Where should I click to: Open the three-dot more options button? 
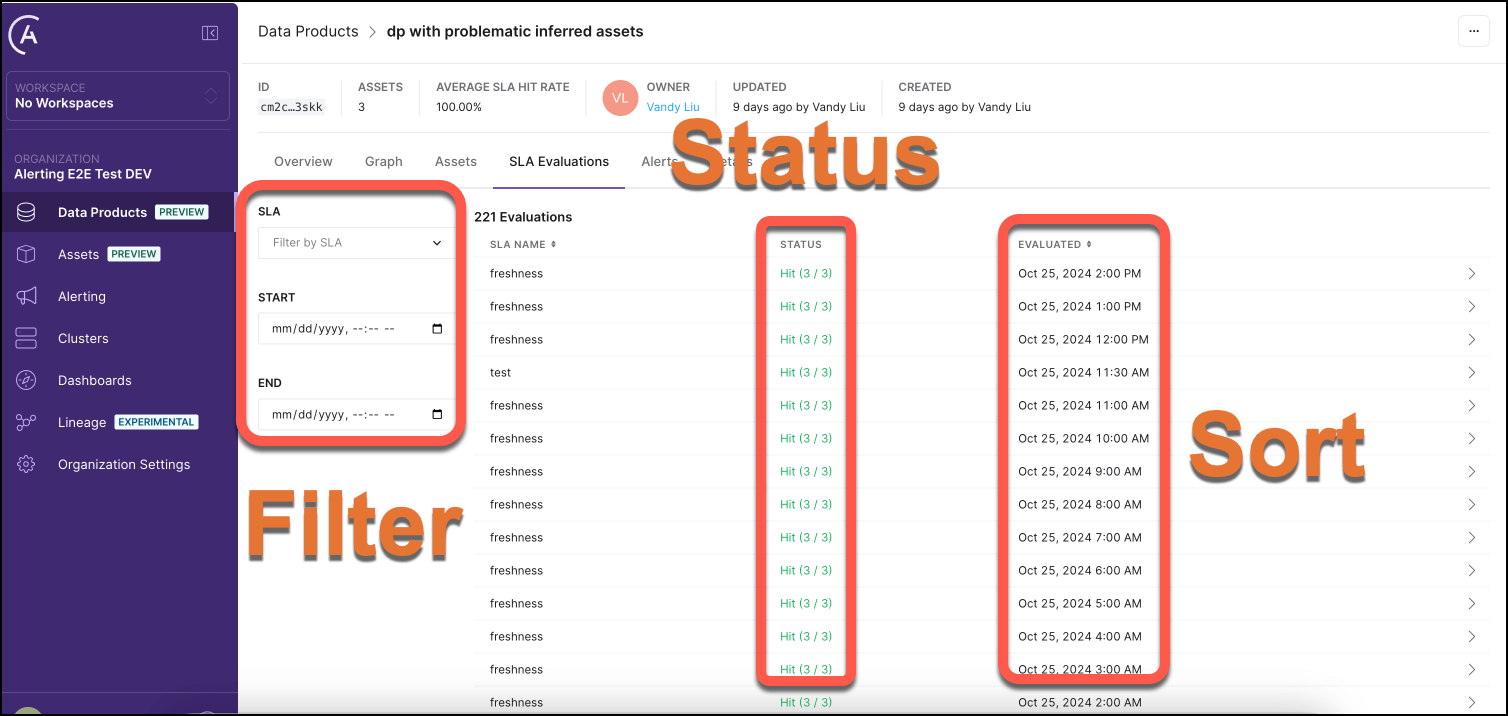click(x=1473, y=32)
